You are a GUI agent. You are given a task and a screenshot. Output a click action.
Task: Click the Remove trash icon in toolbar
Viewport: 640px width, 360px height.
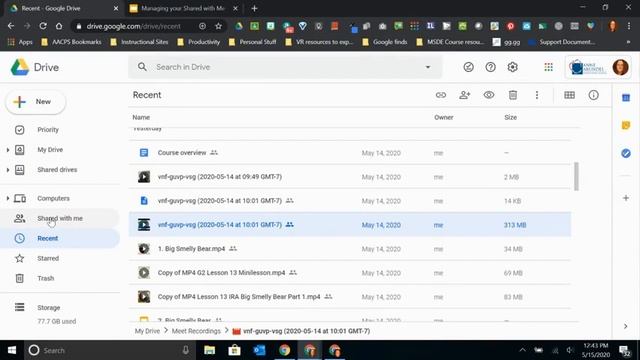pos(513,95)
